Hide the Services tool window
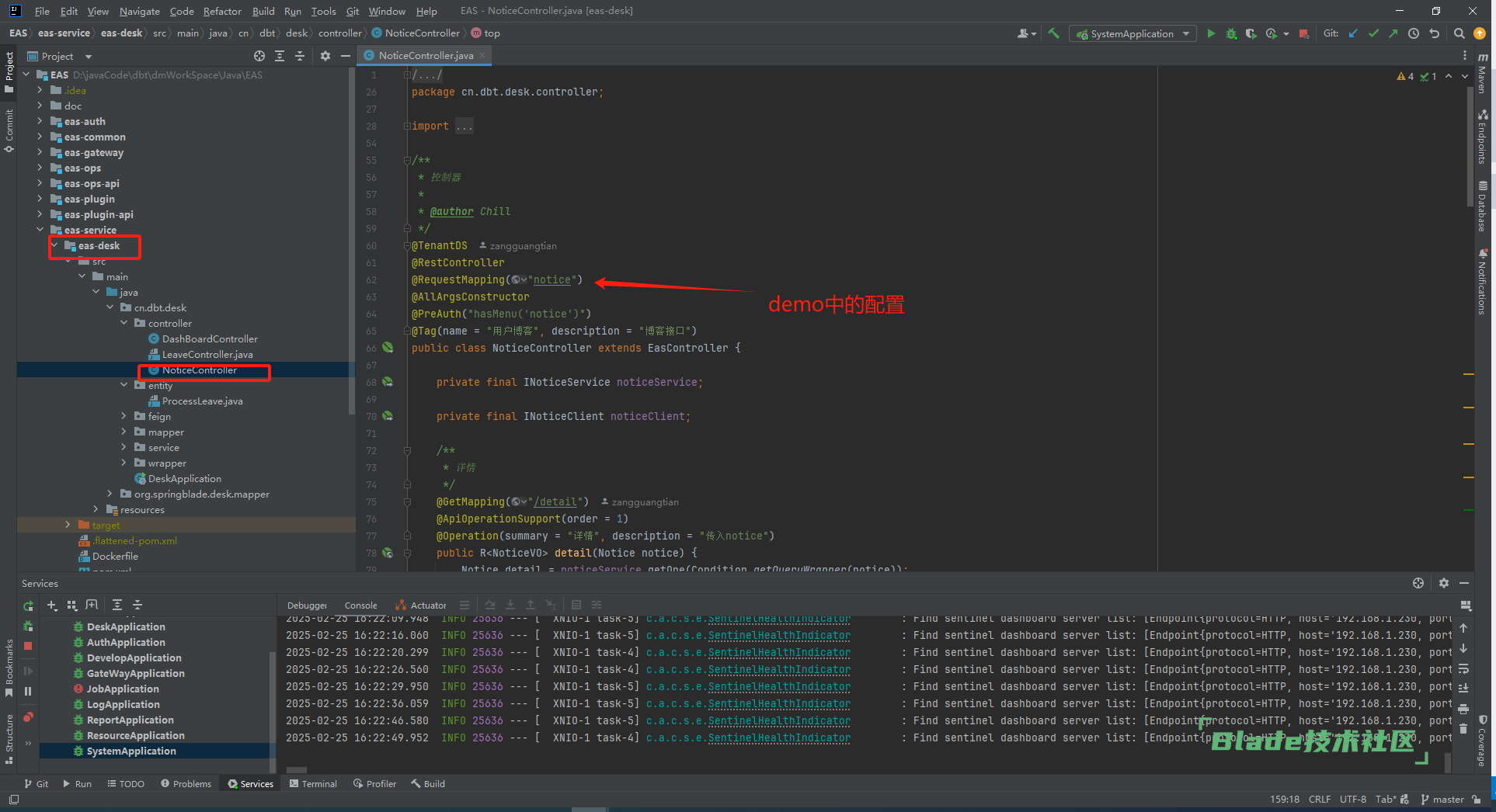The image size is (1496, 812). 1464,583
